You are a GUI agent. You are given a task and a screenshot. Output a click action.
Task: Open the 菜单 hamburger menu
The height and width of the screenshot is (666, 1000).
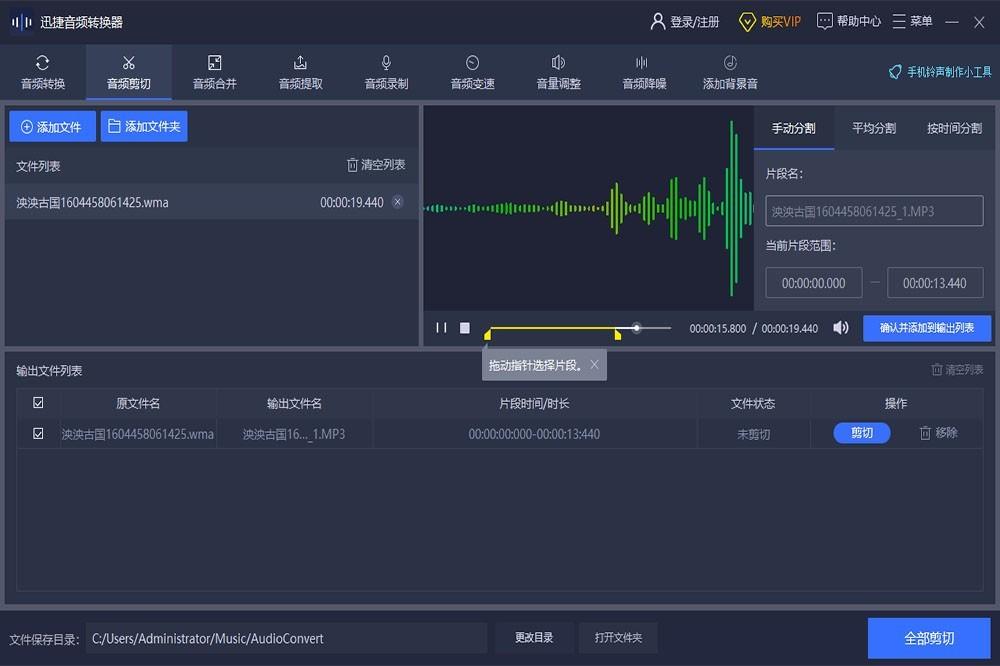(912, 22)
